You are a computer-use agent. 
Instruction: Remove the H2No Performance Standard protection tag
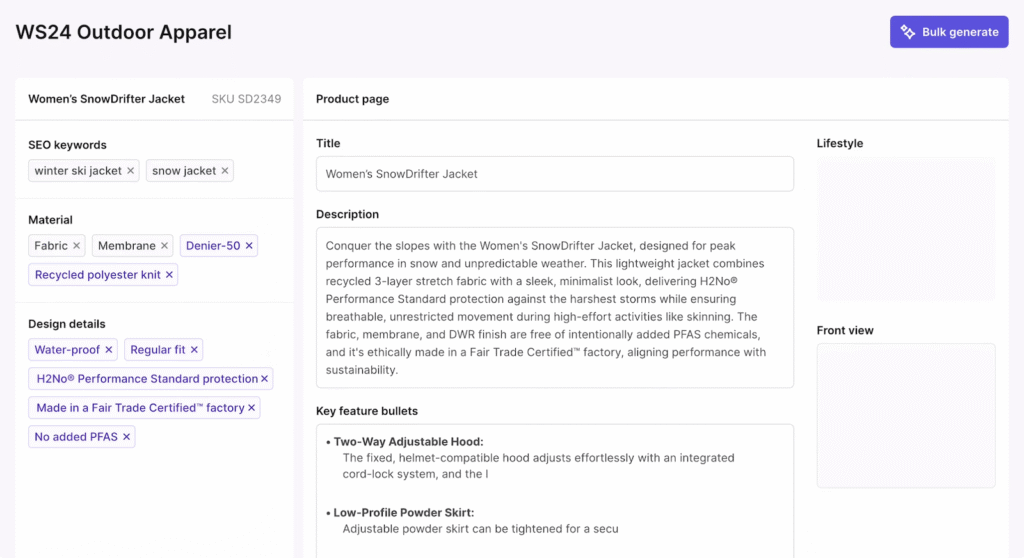click(264, 379)
